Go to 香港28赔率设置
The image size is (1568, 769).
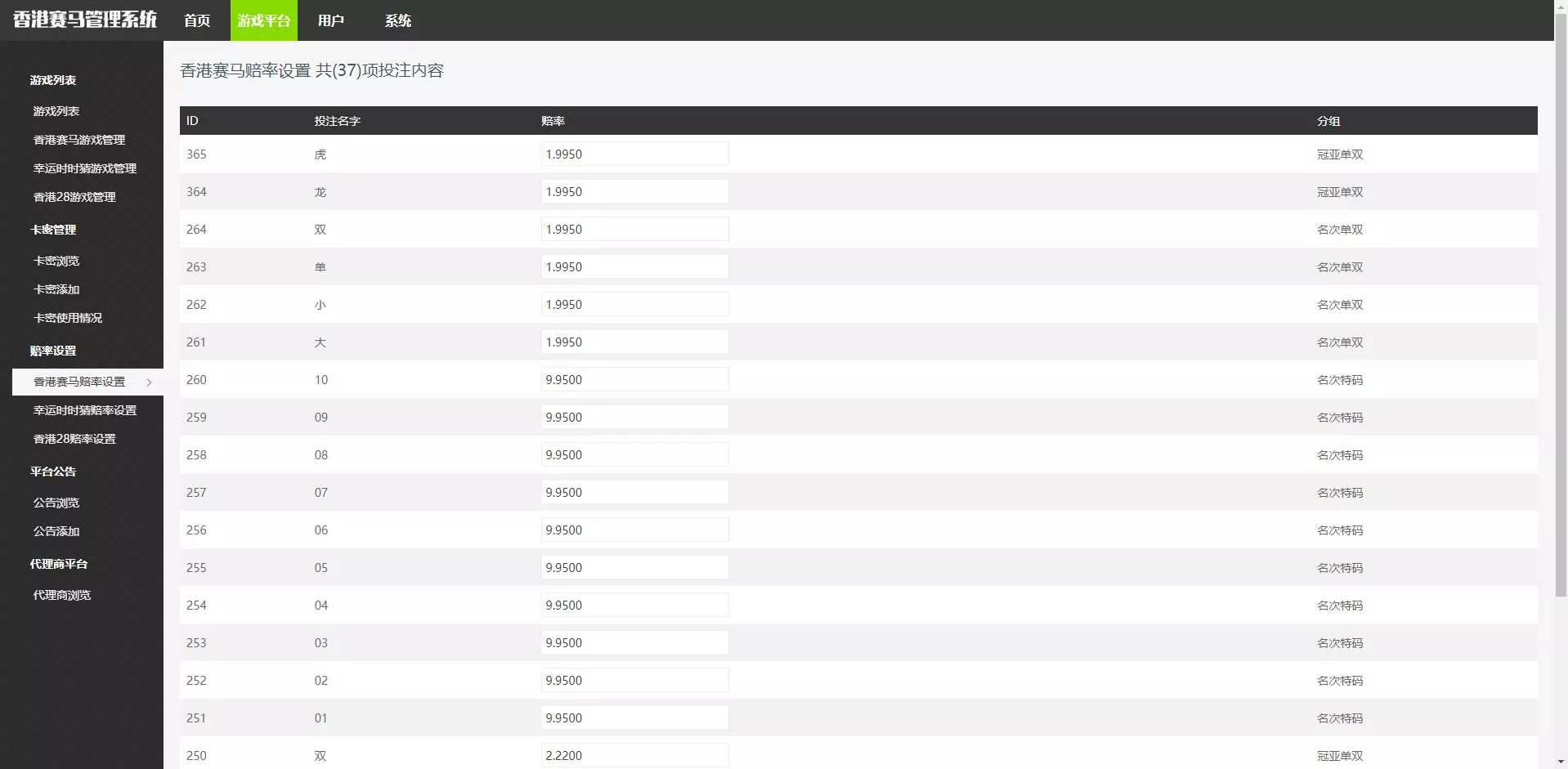74,439
